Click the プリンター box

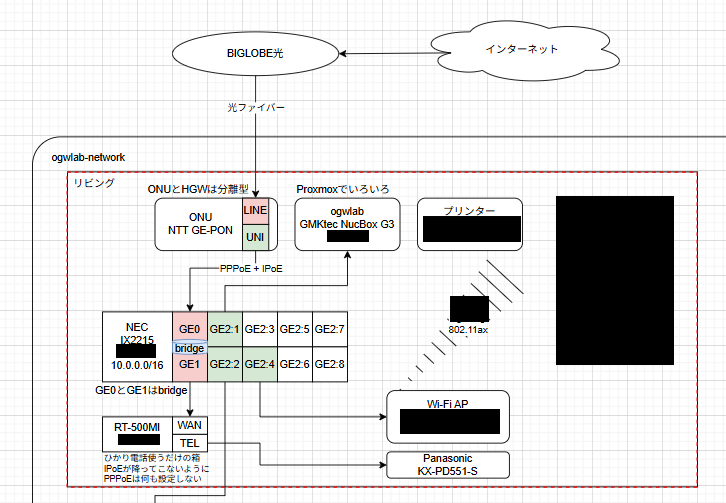[x=469, y=211]
